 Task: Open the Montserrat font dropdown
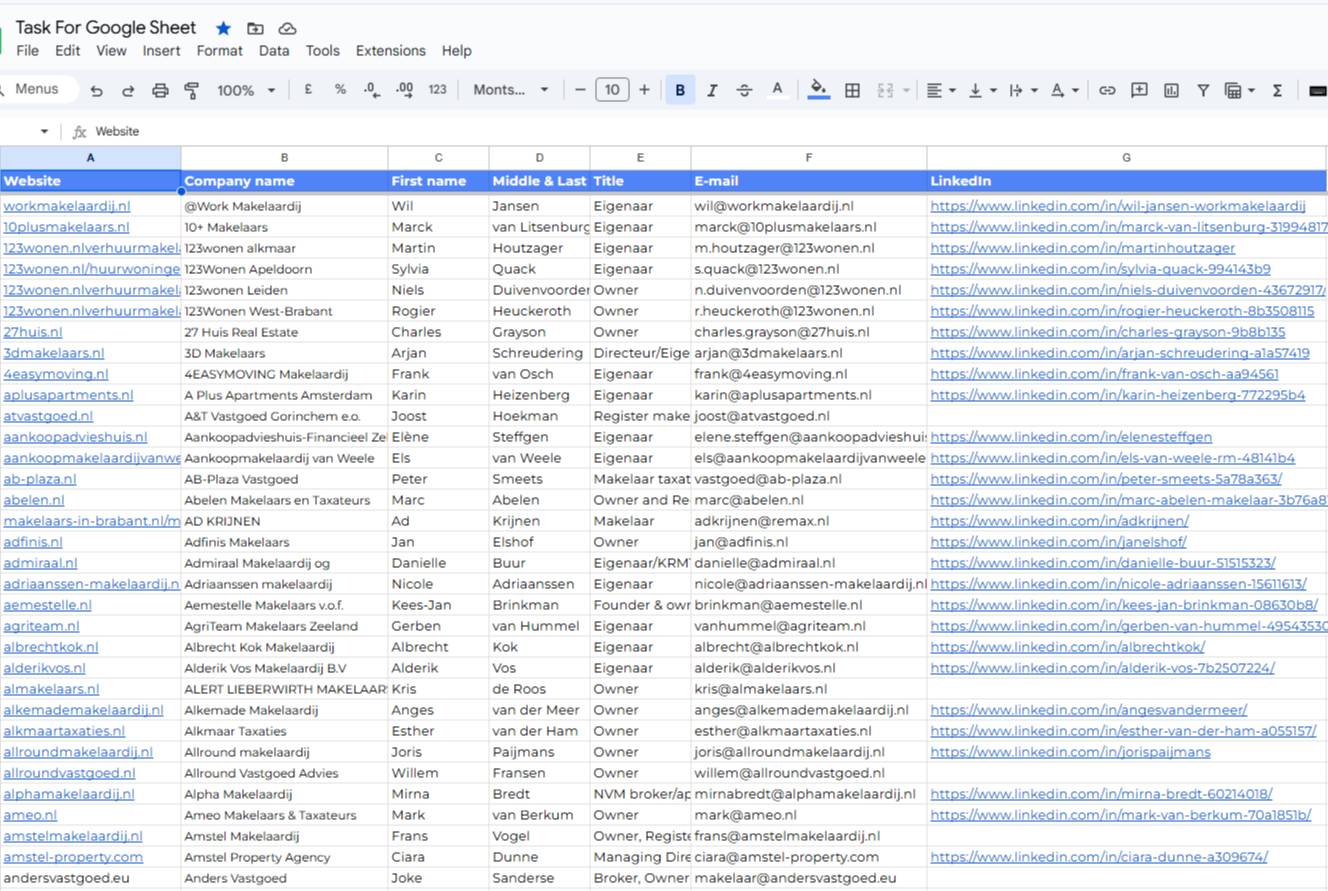point(511,90)
